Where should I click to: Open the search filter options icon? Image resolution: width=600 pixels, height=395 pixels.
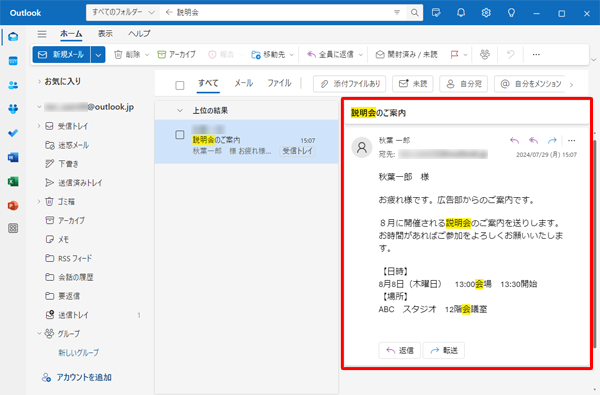[397, 13]
